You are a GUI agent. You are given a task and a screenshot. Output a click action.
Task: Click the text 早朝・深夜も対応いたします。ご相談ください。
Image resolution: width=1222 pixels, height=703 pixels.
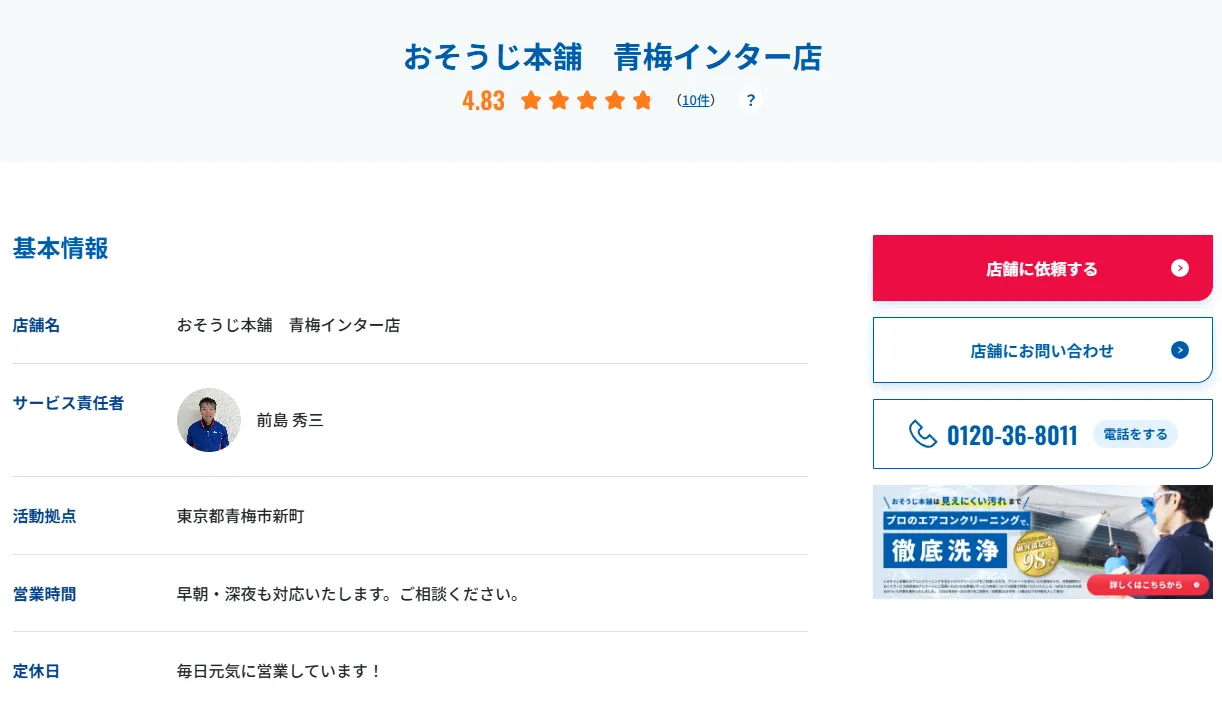point(349,594)
